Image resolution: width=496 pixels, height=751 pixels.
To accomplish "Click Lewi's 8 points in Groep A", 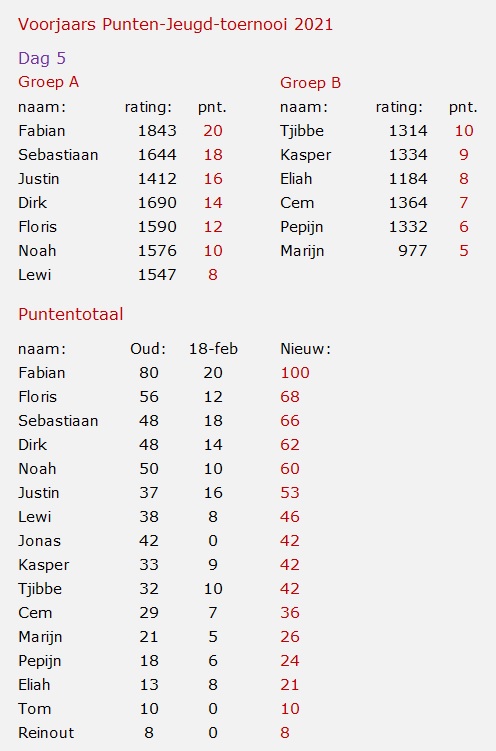I will pyautogui.click(x=213, y=275).
